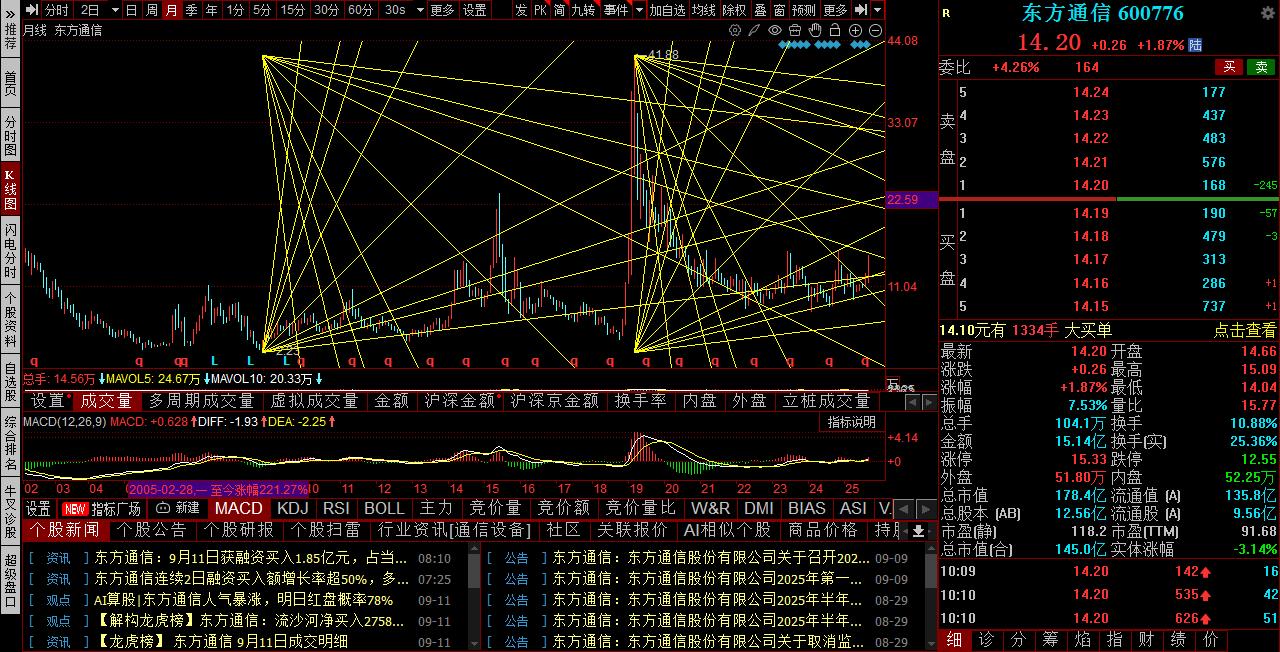Open 除权 adjustment option
Screen dimensions: 1280x652
click(x=734, y=10)
